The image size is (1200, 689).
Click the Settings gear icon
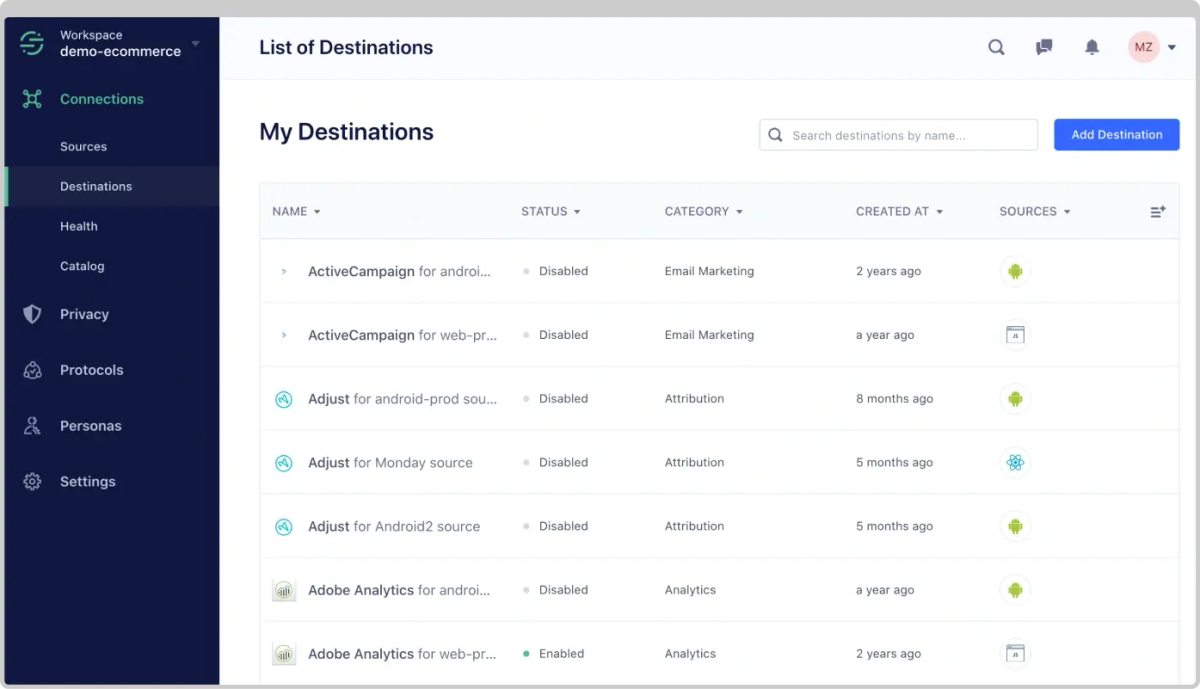pyautogui.click(x=32, y=482)
